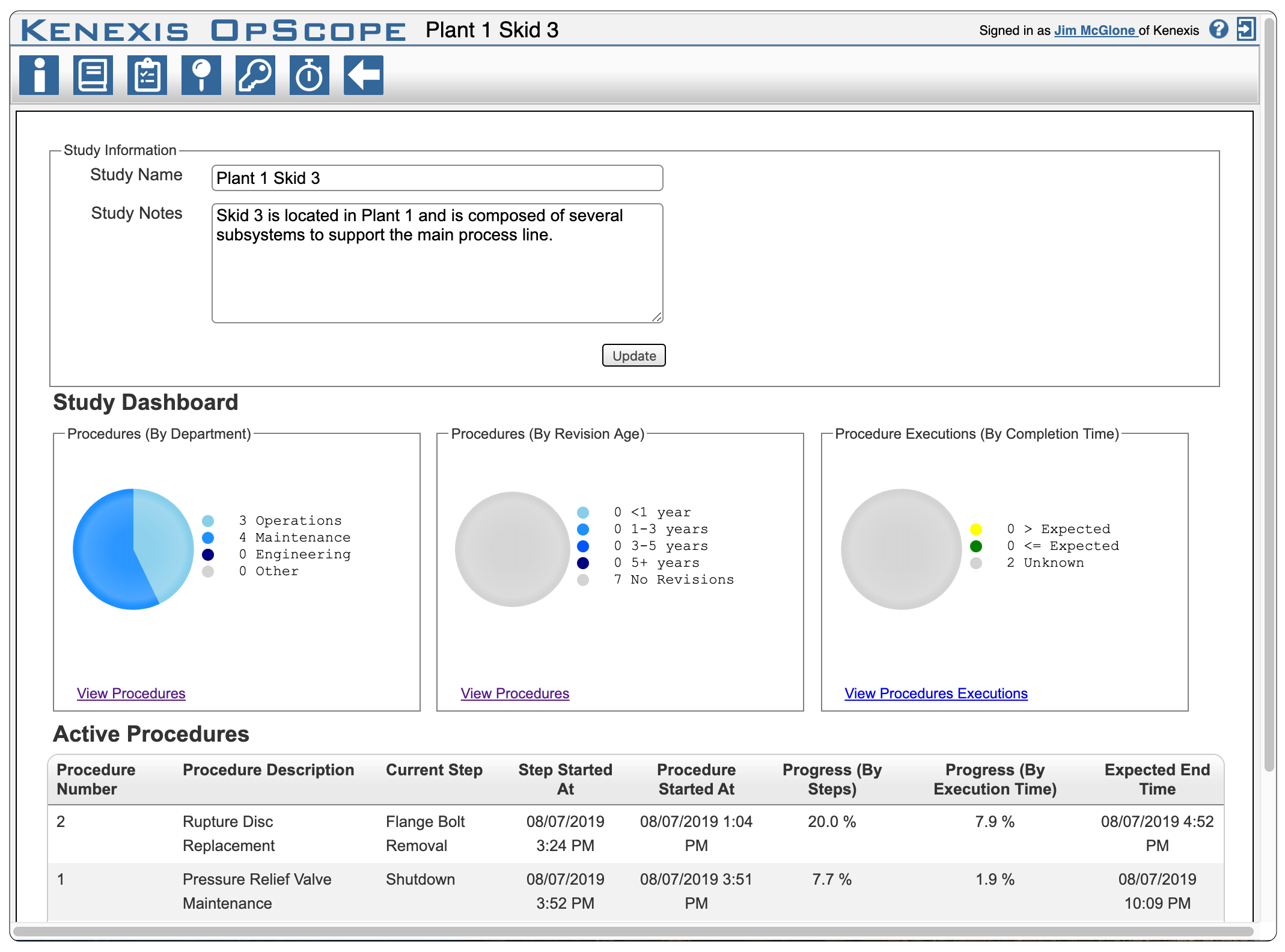Click the '4 Maintenance' legend label
The width and height of the screenshot is (1285, 952).
pos(295,537)
